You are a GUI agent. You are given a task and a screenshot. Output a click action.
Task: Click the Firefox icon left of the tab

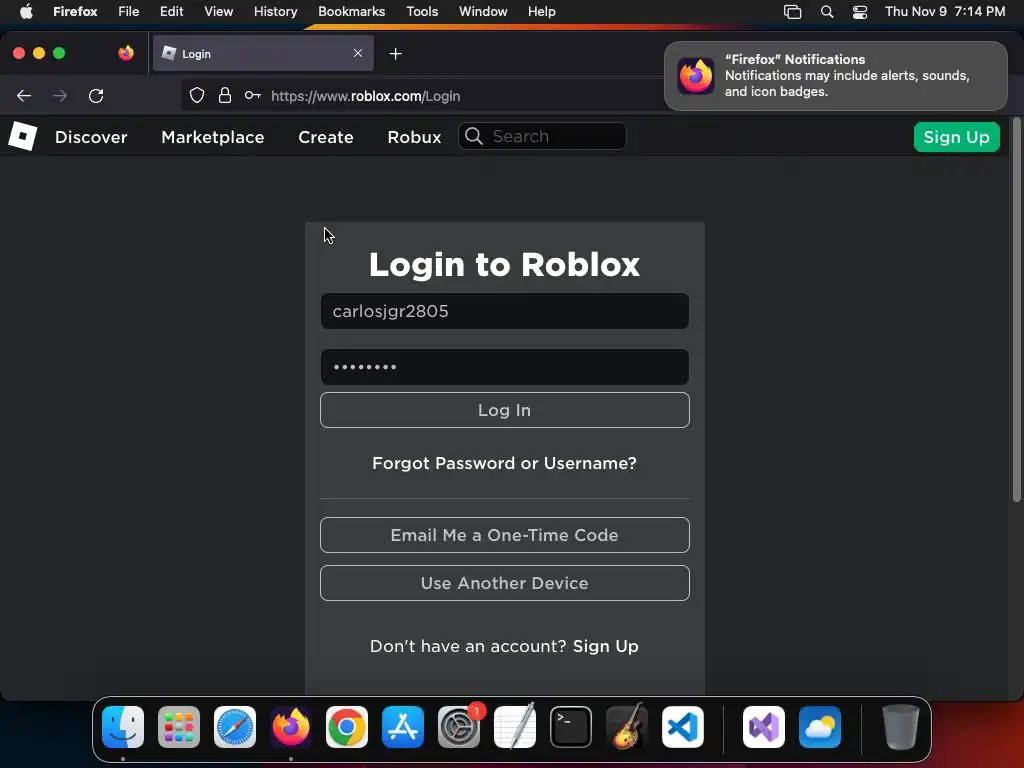(x=126, y=53)
